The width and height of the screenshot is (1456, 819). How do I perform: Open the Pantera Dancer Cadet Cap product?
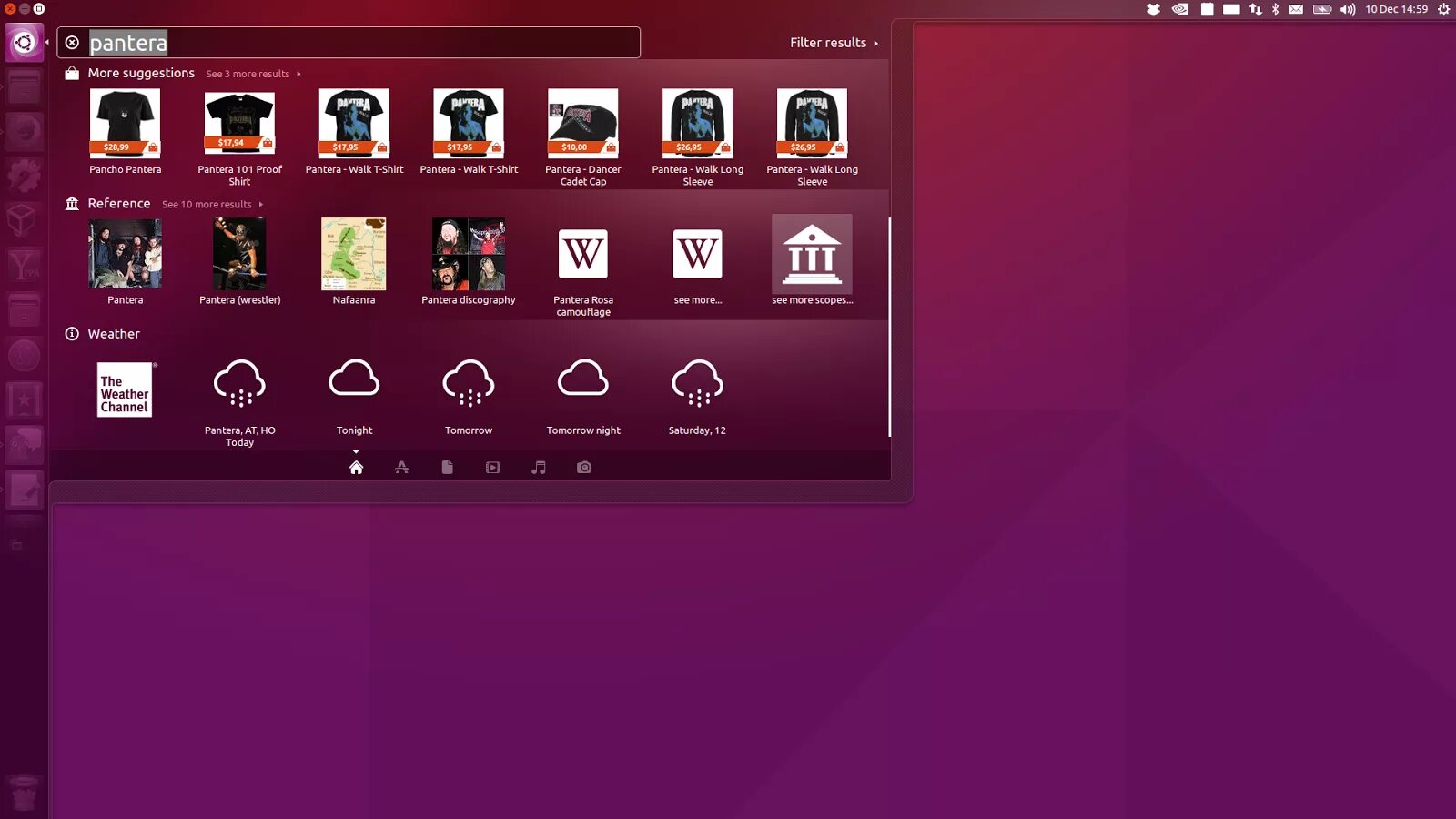583,137
